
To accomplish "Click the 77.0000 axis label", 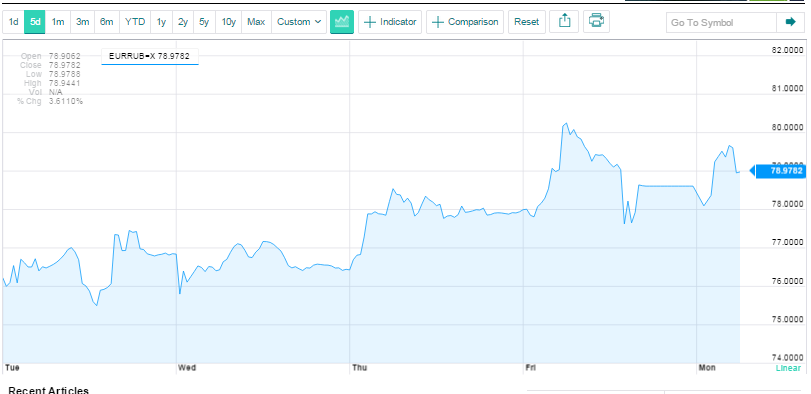I will click(787, 243).
